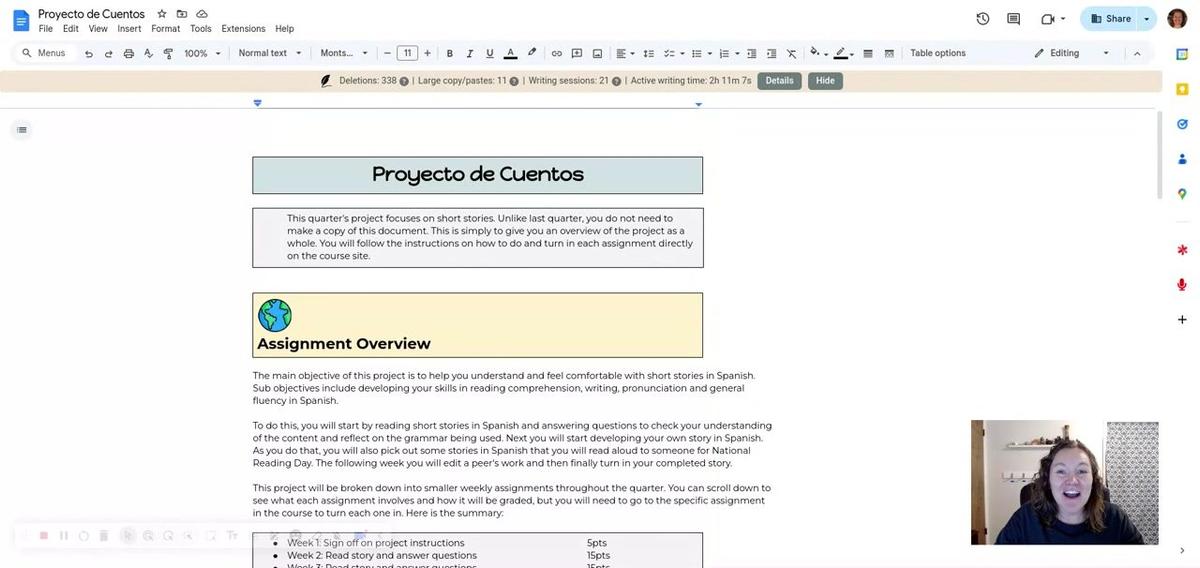Click the font size field showing 11
The height and width of the screenshot is (568, 1200).
tap(407, 54)
